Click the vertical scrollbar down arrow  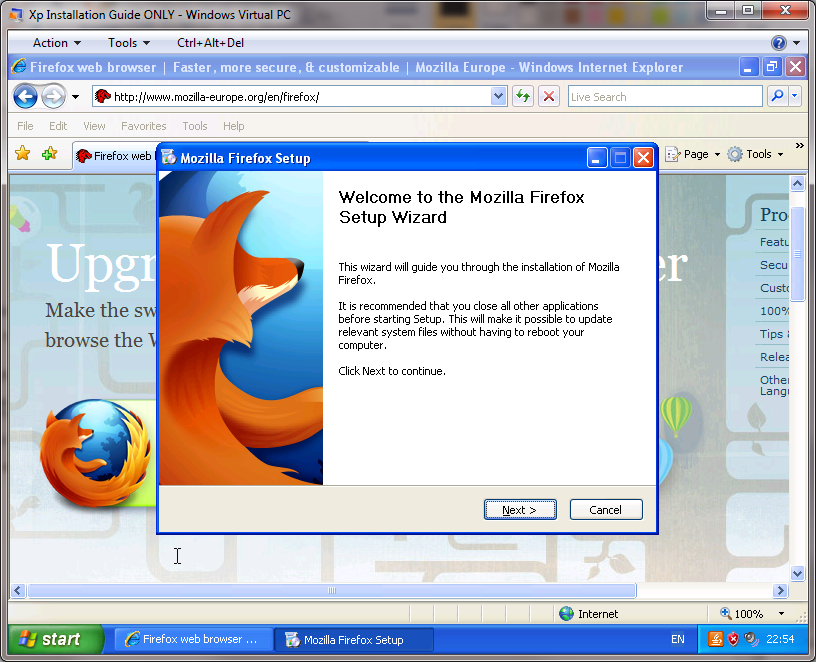(x=797, y=573)
